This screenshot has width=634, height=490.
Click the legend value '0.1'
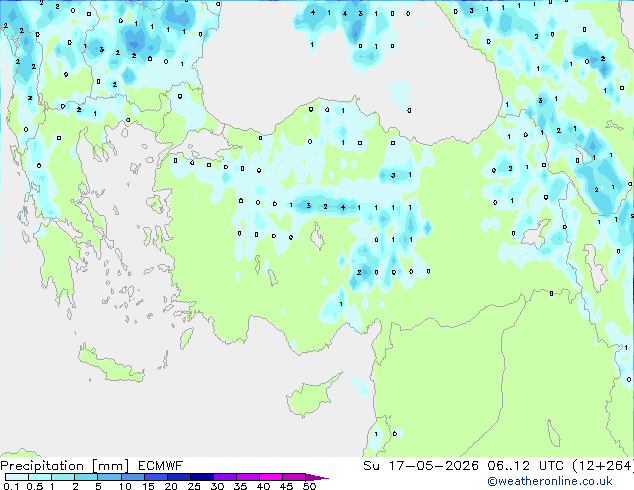11,486
